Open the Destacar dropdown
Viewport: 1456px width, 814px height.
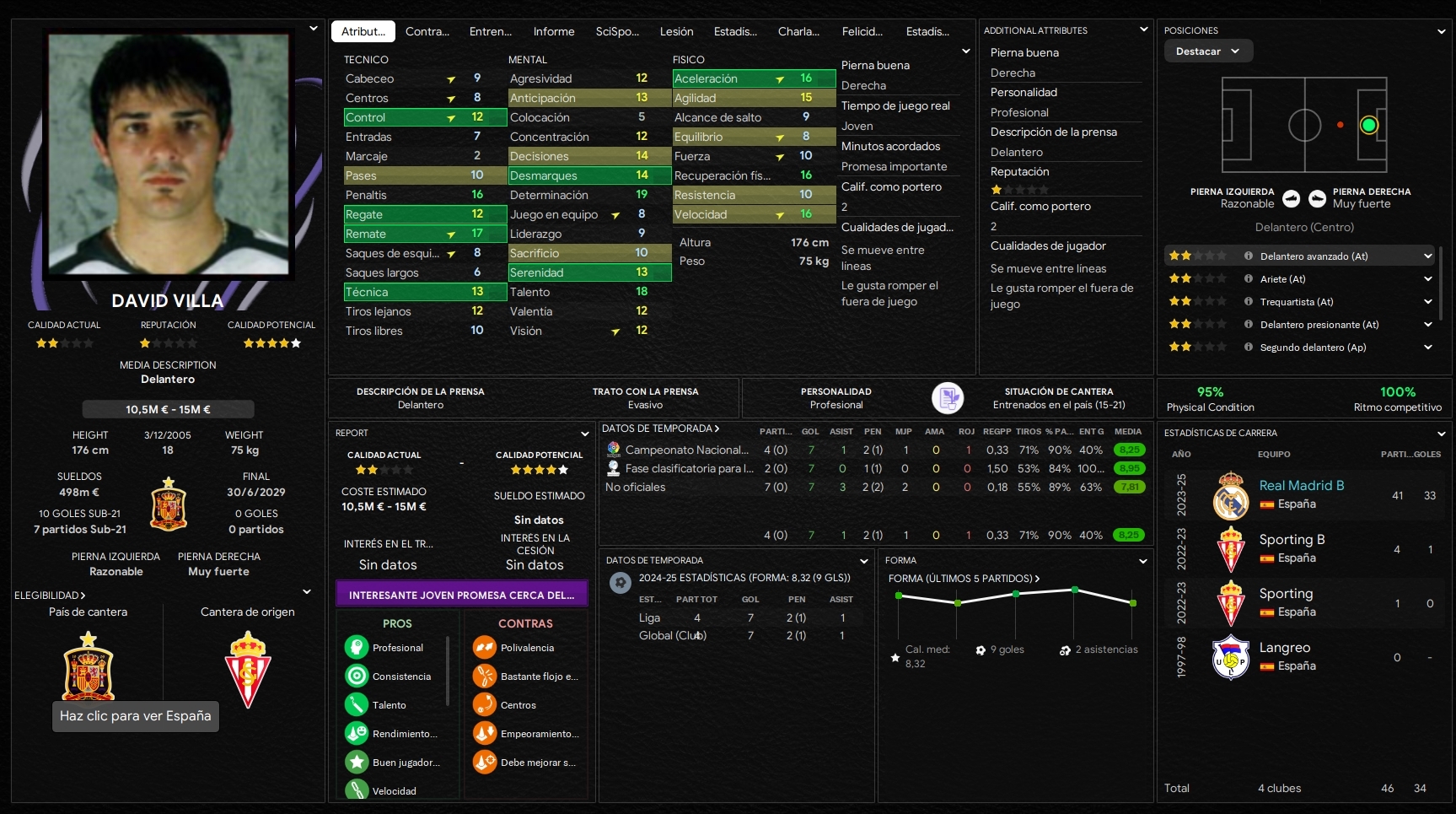click(x=1208, y=51)
